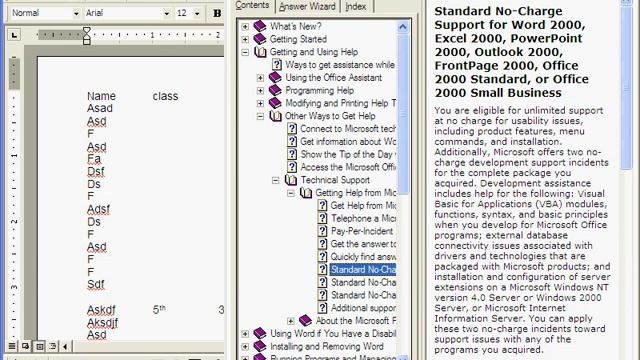640x360 pixels.
Task: Open Show the Tip of the Day topic
Action: [348, 154]
